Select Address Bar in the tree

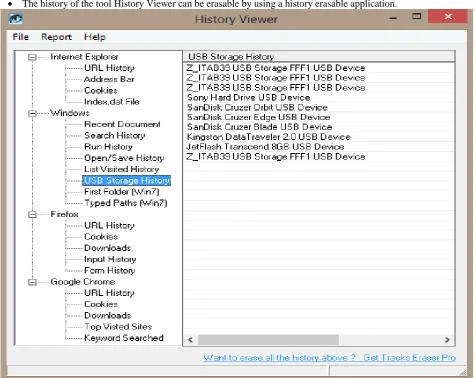click(109, 79)
